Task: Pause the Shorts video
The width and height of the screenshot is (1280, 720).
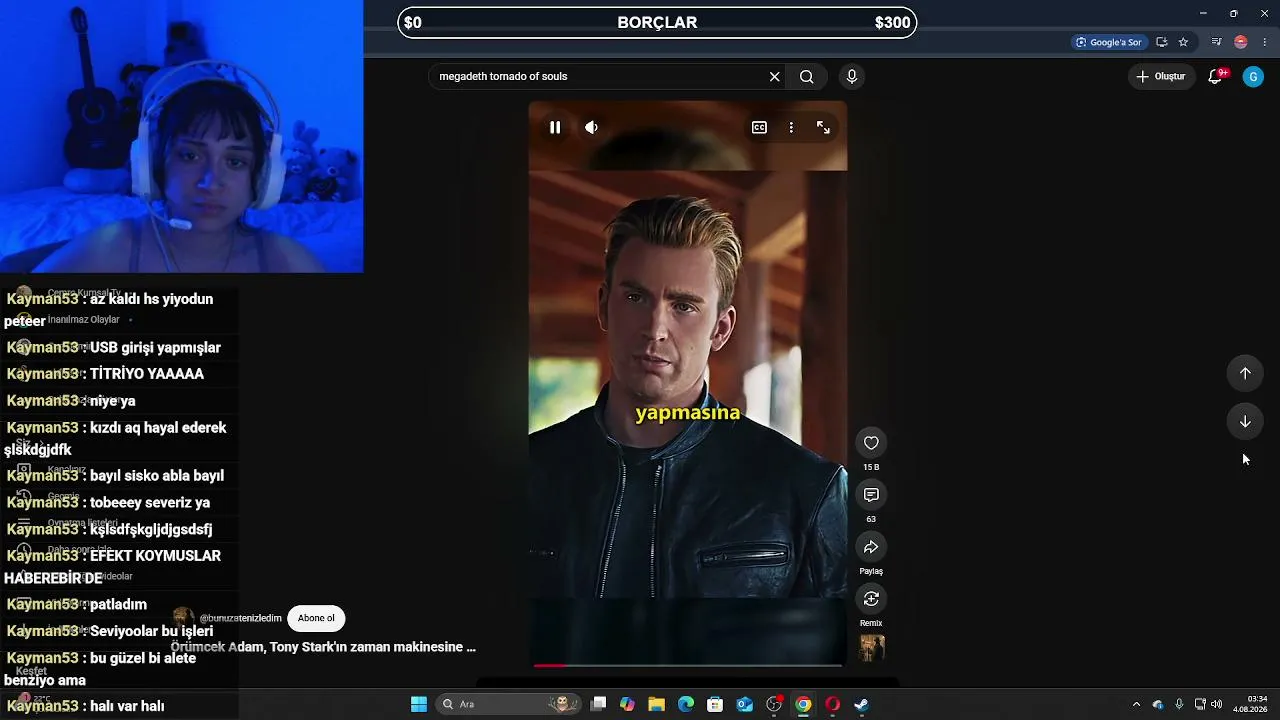Action: pyautogui.click(x=555, y=127)
